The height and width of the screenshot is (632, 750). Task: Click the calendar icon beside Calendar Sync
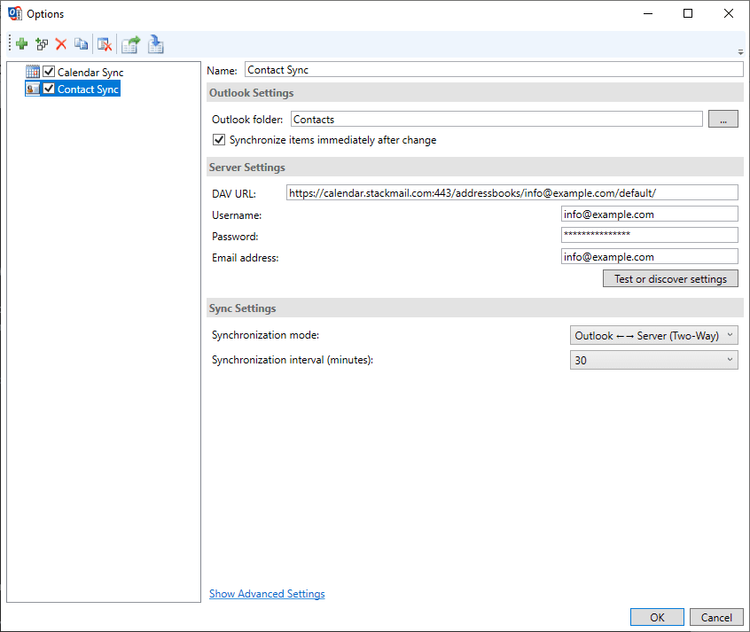33,72
